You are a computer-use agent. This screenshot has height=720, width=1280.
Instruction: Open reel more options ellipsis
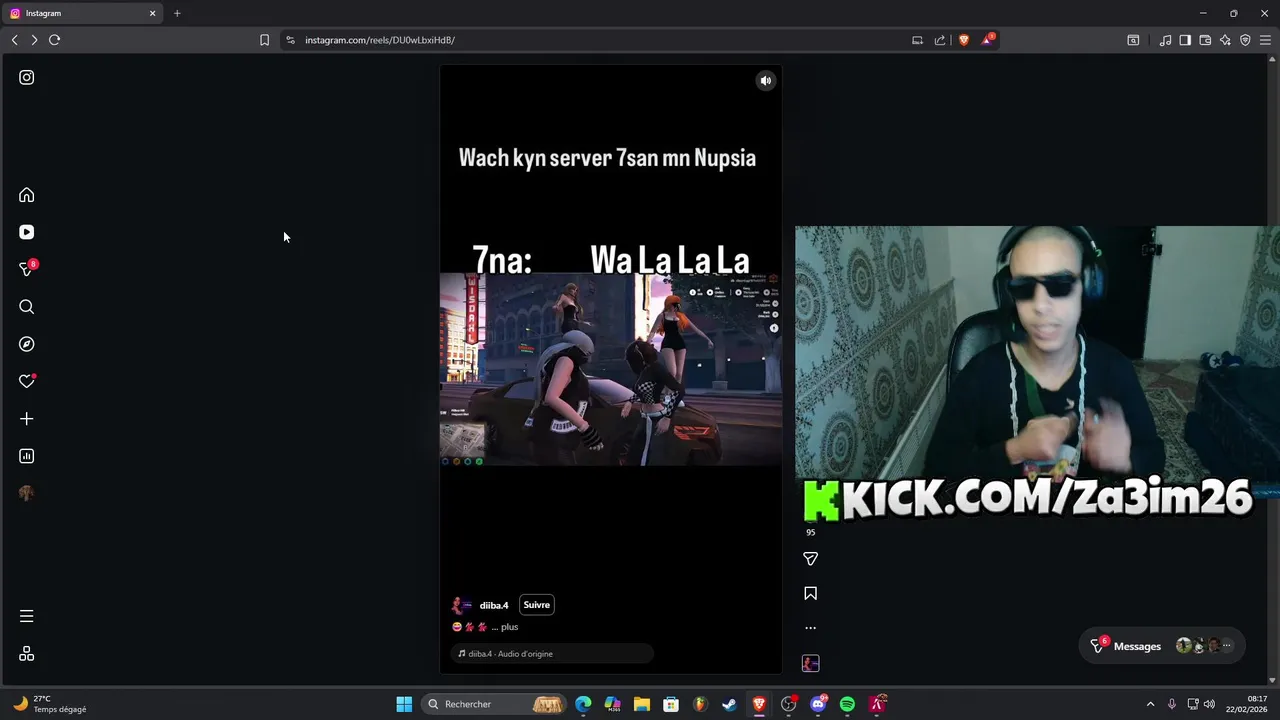click(x=811, y=628)
